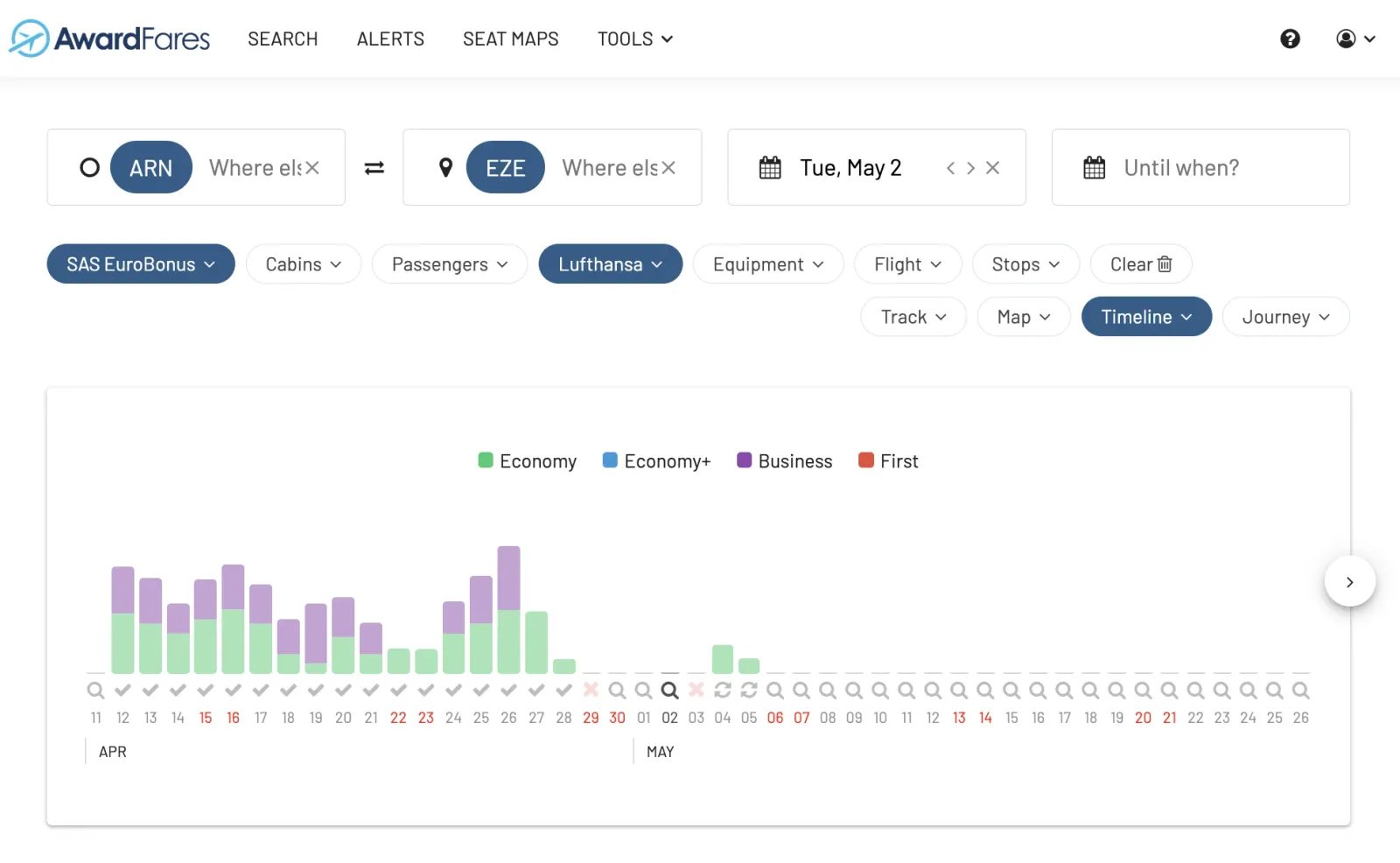Click the Until when date field

pyautogui.click(x=1200, y=167)
